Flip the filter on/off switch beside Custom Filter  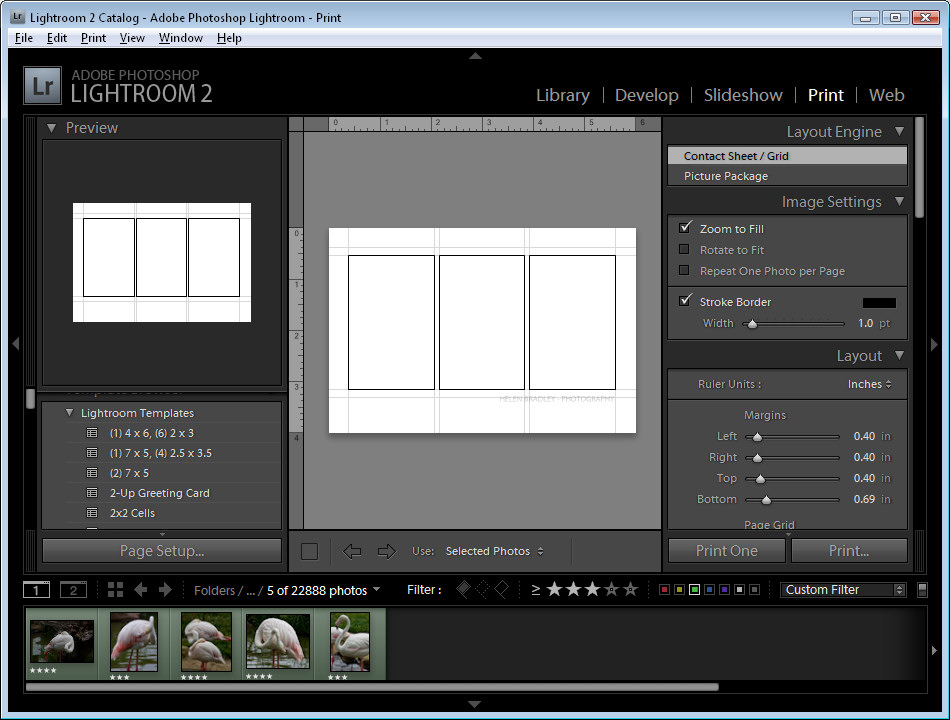click(922, 590)
